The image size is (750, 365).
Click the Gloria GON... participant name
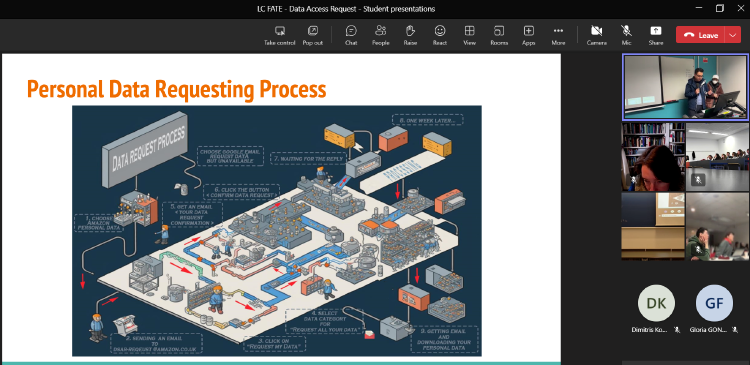(708, 330)
